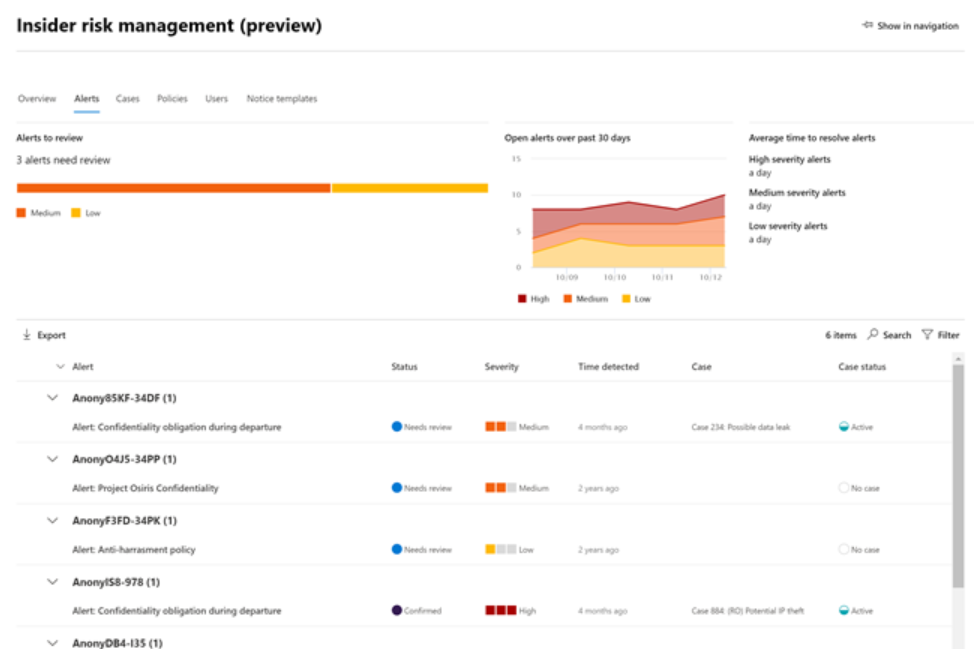The height and width of the screenshot is (649, 974).
Task: Click the Search magnifier icon
Action: point(873,335)
